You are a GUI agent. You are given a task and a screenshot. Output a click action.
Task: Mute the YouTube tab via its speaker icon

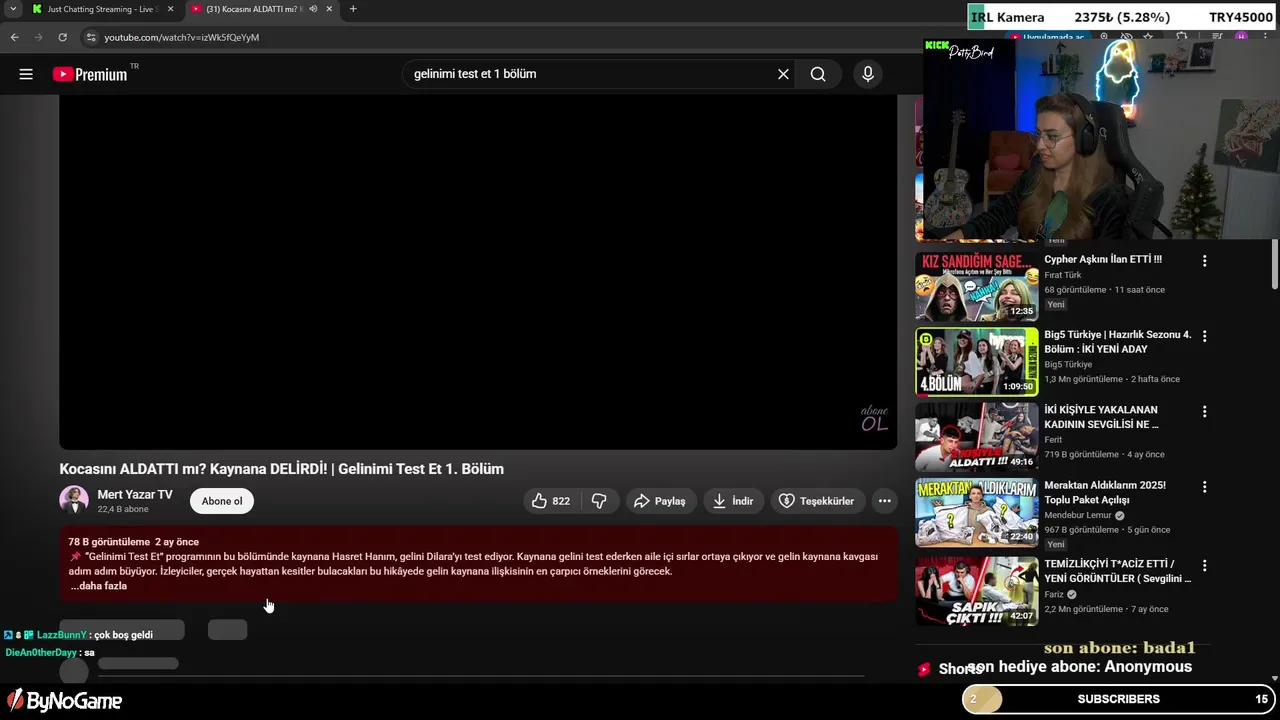click(313, 9)
